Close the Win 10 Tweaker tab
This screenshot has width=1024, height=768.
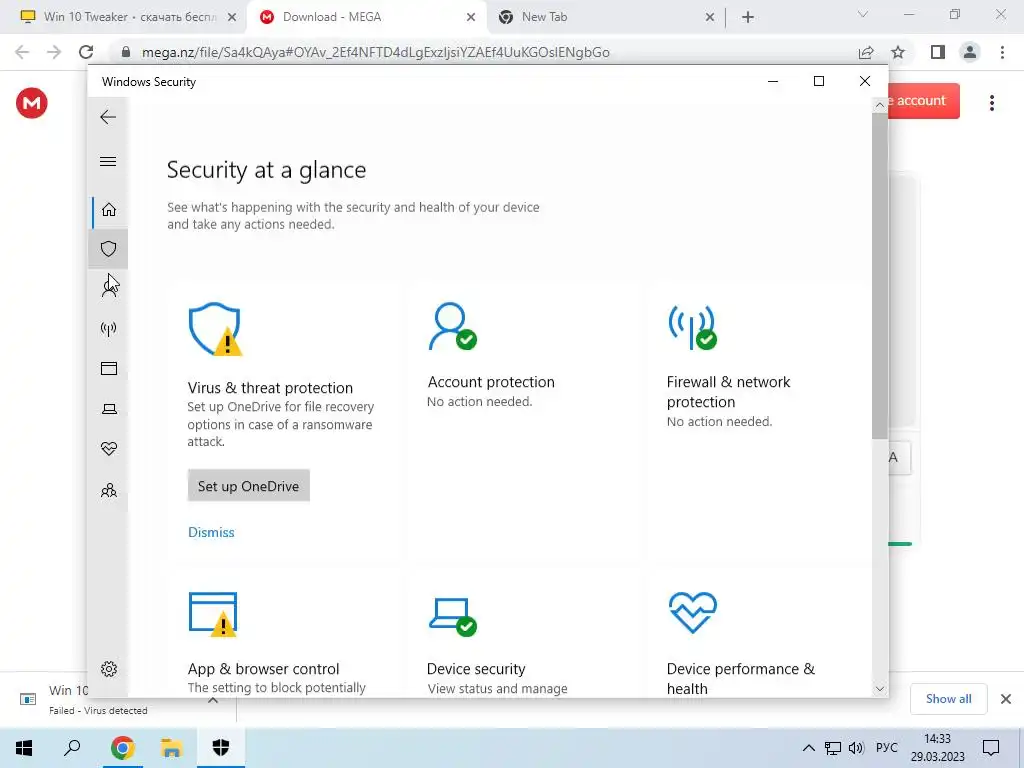[232, 18]
